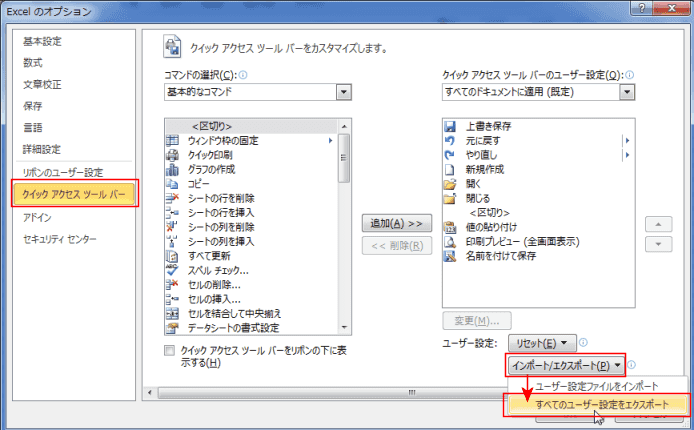This screenshot has width=694, height=430.
Task: Click the Paste Values (値の貼り付け) icon
Action: point(450,227)
